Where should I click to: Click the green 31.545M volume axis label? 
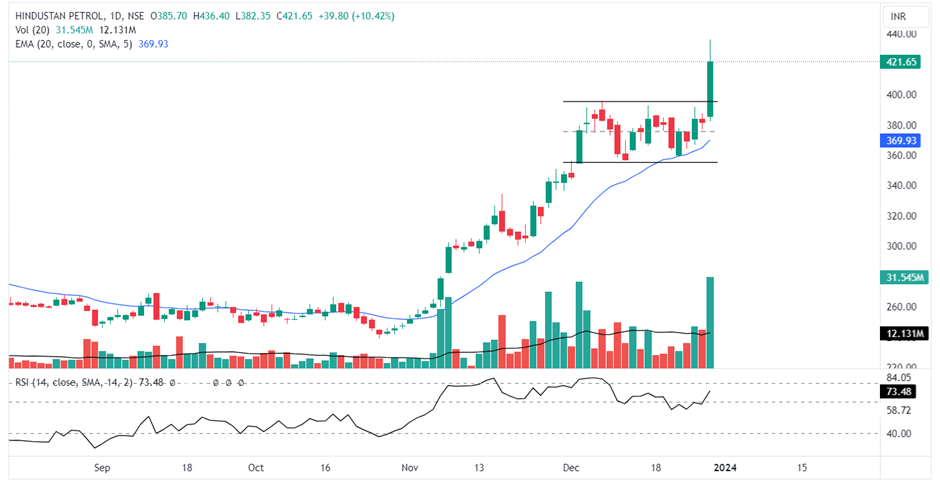[906, 277]
